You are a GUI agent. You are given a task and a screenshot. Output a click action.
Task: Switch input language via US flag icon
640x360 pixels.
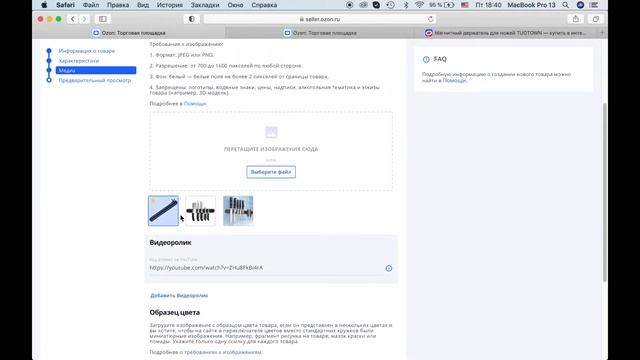click(x=464, y=5)
